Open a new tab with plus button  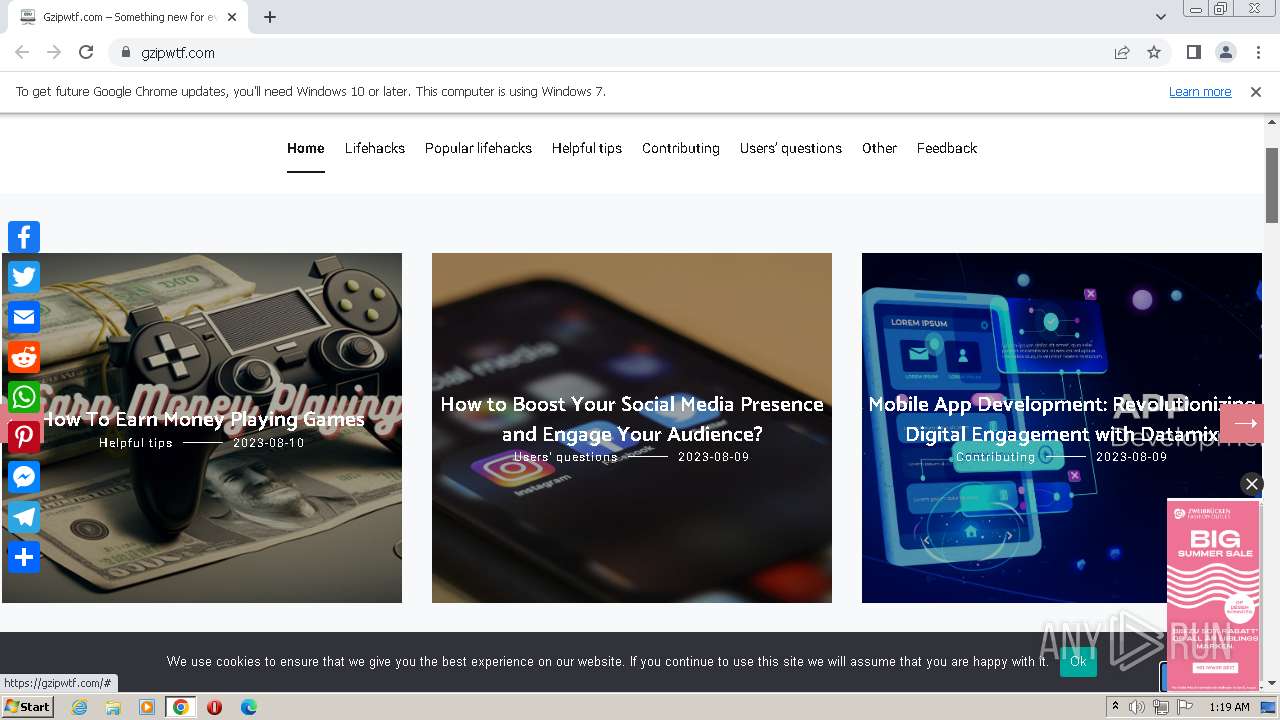pos(270,17)
